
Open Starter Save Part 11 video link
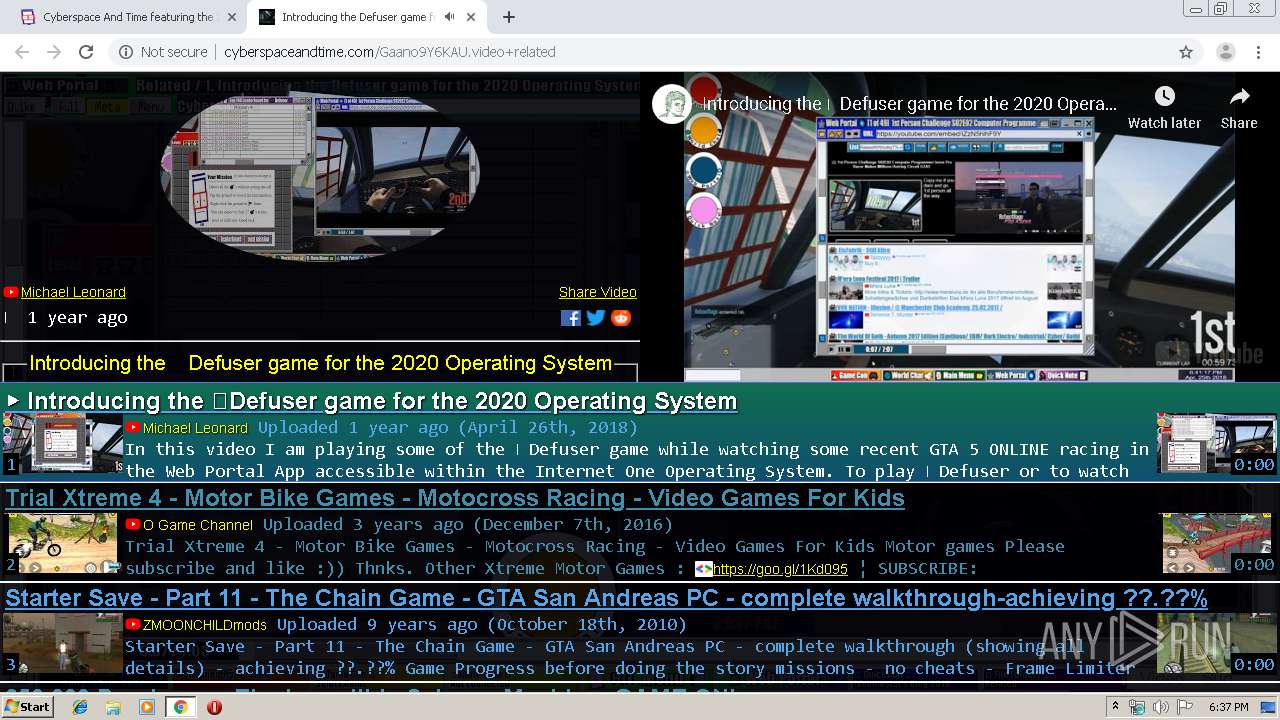tap(606, 598)
